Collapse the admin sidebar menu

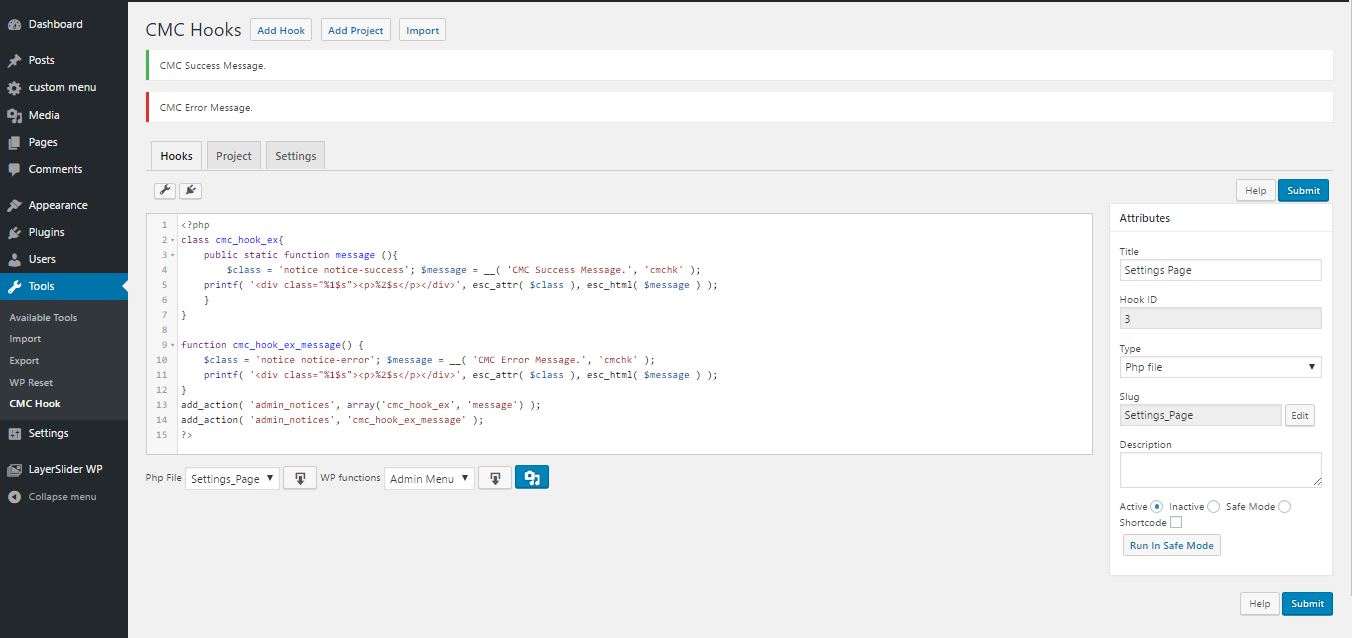(x=64, y=496)
